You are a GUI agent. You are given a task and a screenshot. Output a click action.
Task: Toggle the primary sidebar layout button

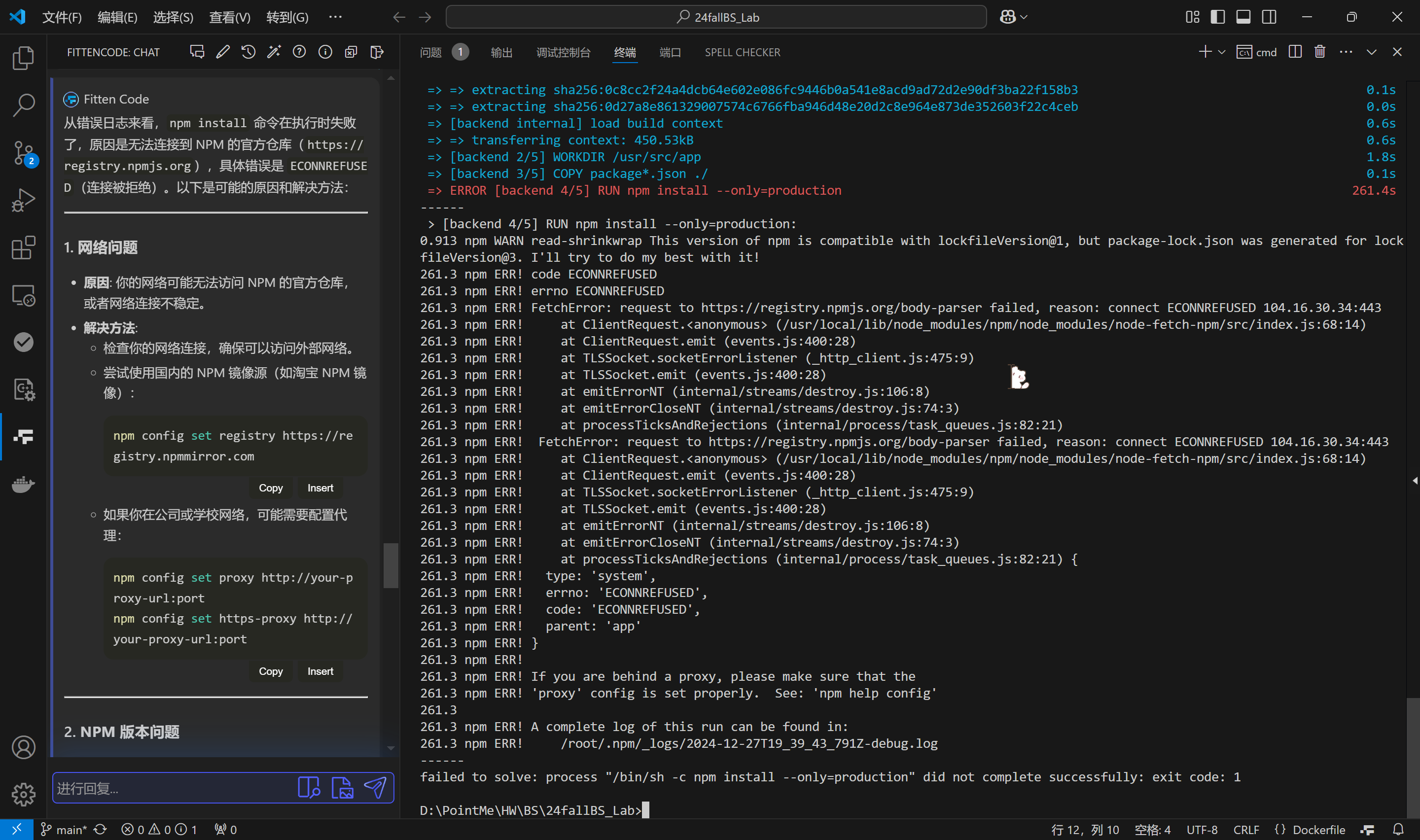pos(1217,17)
